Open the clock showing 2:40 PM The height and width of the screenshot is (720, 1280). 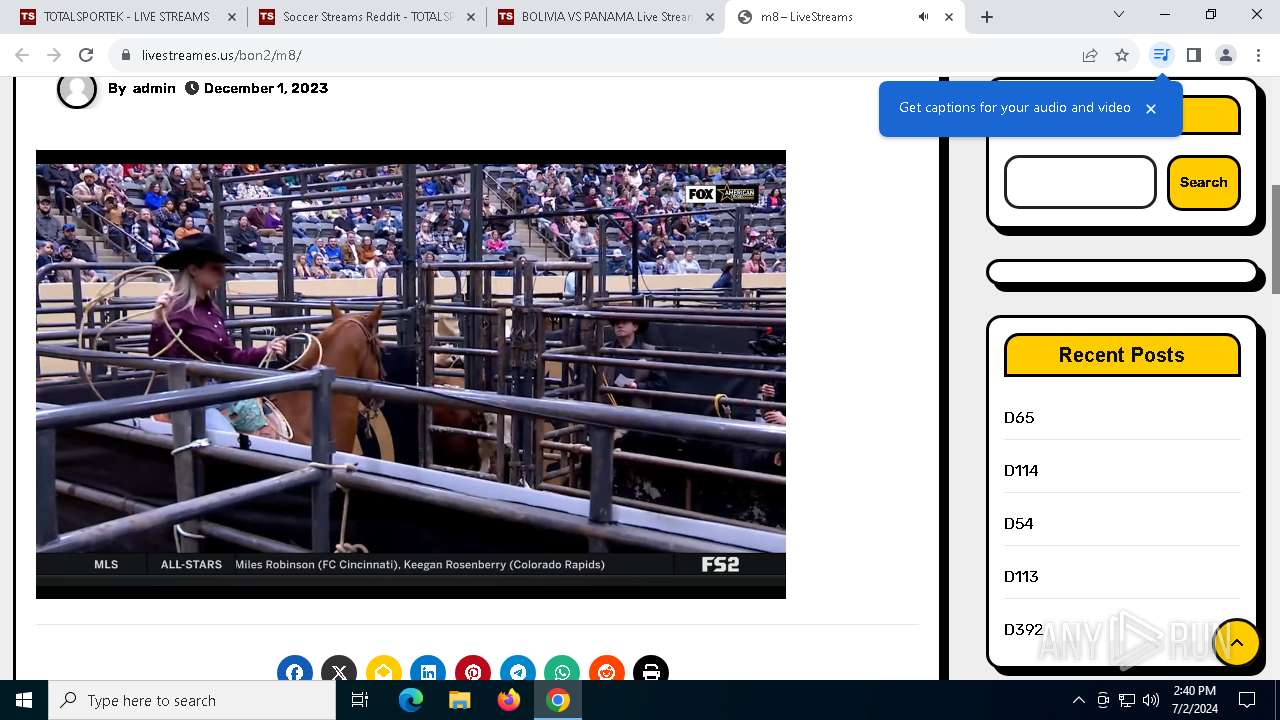tap(1194, 700)
